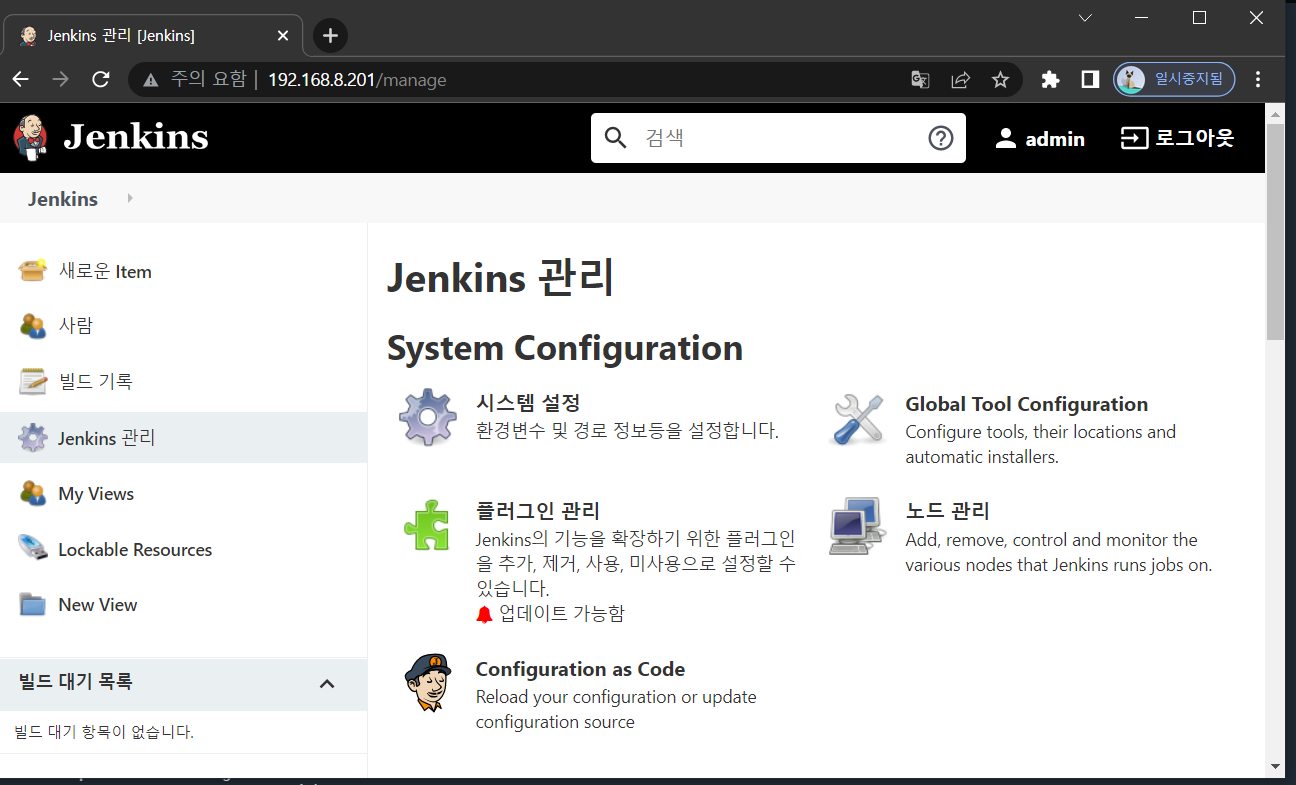Open the 새로운 Item box icon
This screenshot has width=1296, height=785.
(x=33, y=271)
